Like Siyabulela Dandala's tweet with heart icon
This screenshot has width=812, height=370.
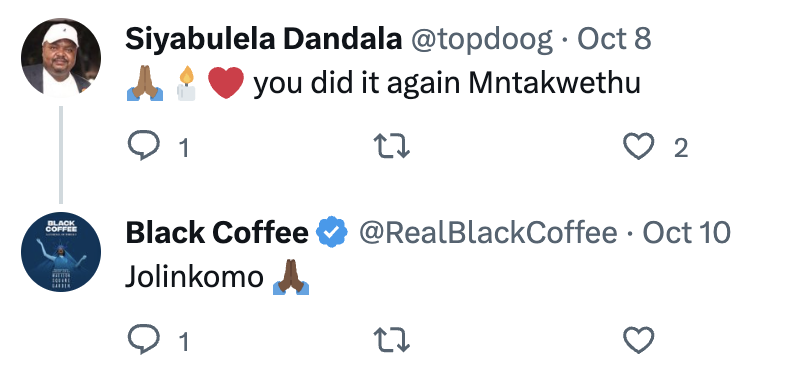click(638, 146)
